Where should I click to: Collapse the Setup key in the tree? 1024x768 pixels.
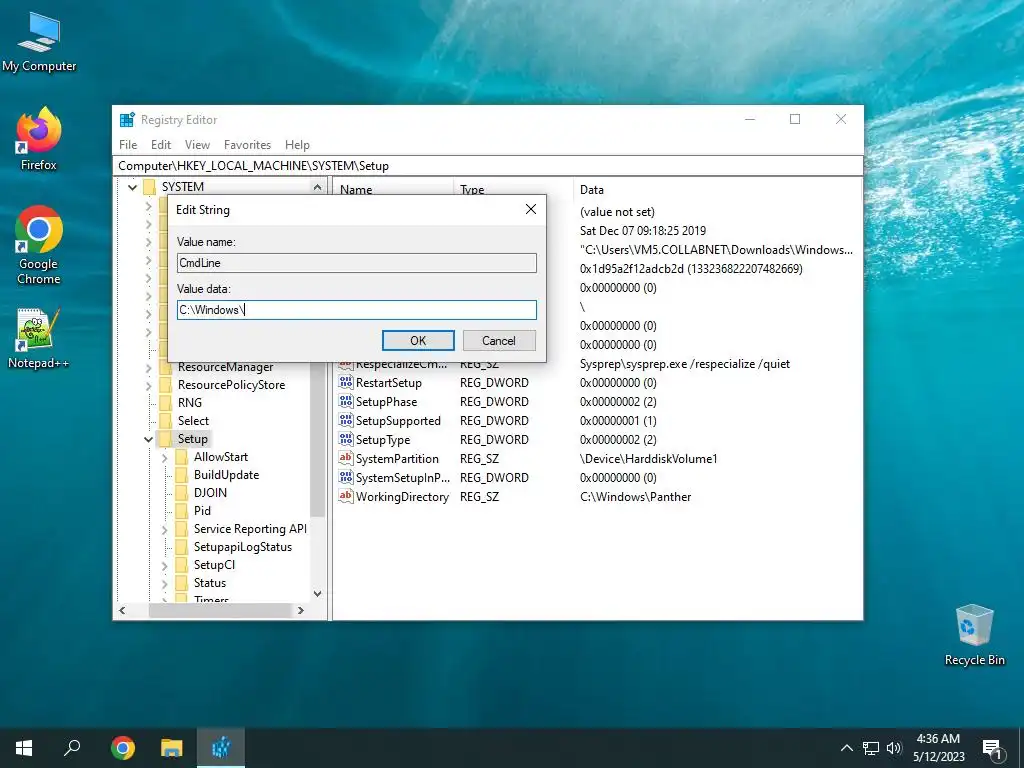148,439
